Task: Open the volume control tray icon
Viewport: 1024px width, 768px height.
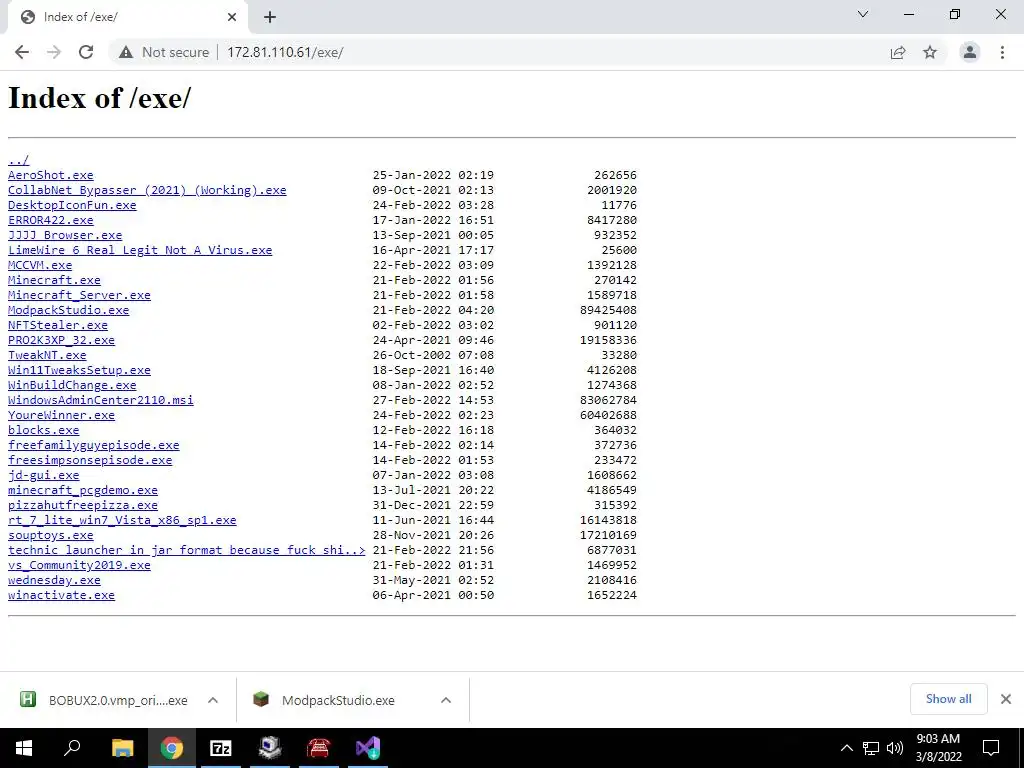Action: tap(895, 748)
